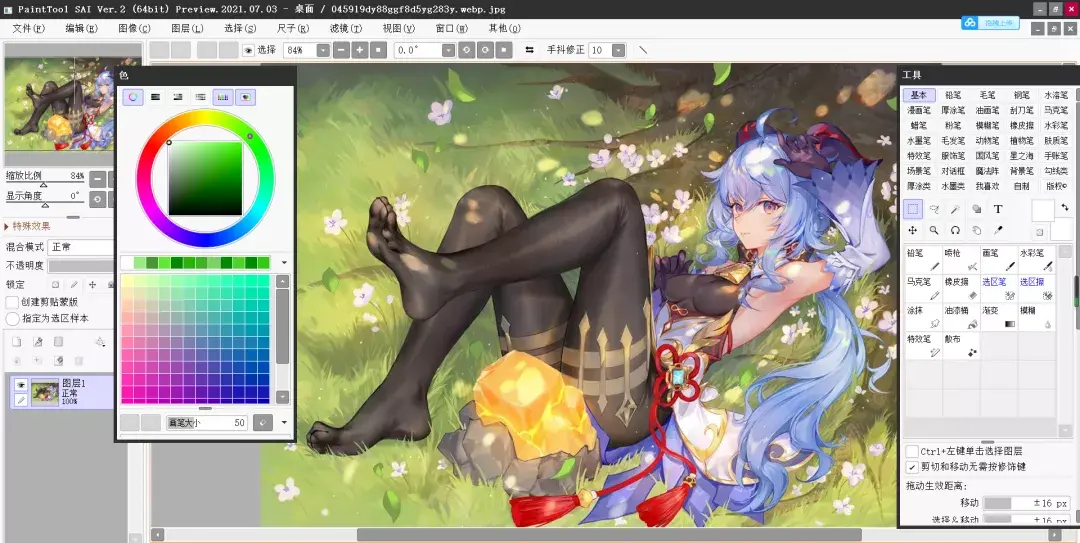1080x543 pixels.
Task: Choose the 橡皮擦 eraser in brush grid
Action: pos(961,289)
